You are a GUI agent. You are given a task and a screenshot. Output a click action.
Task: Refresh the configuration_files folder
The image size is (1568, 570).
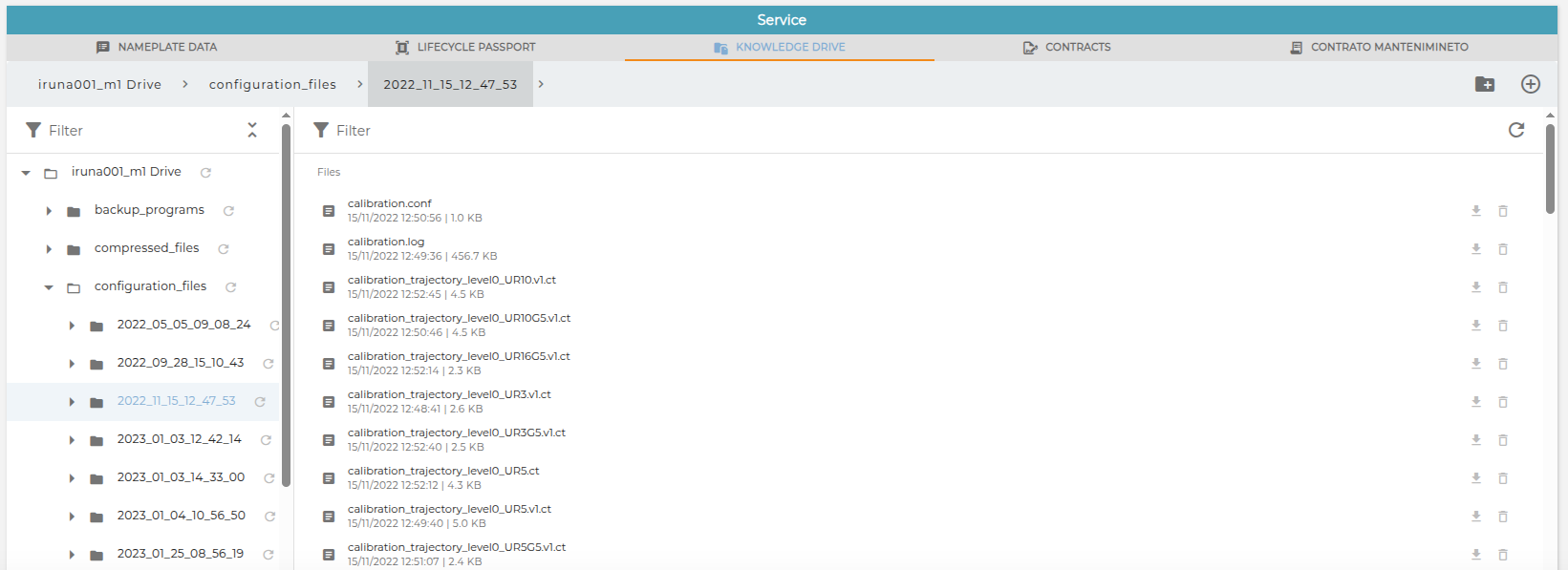(x=230, y=287)
